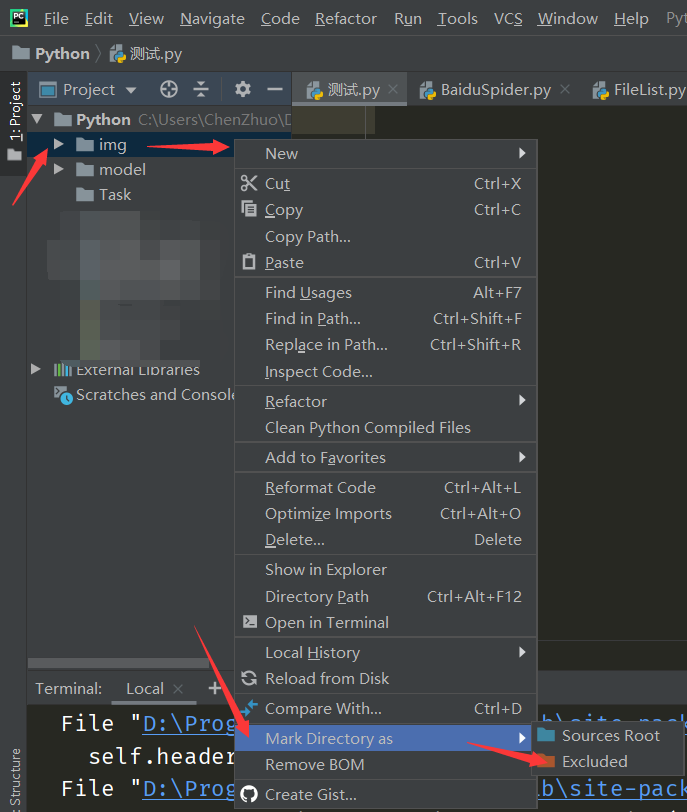Click the locate/scroll from source target icon
Screen dimensions: 687x812
169,89
